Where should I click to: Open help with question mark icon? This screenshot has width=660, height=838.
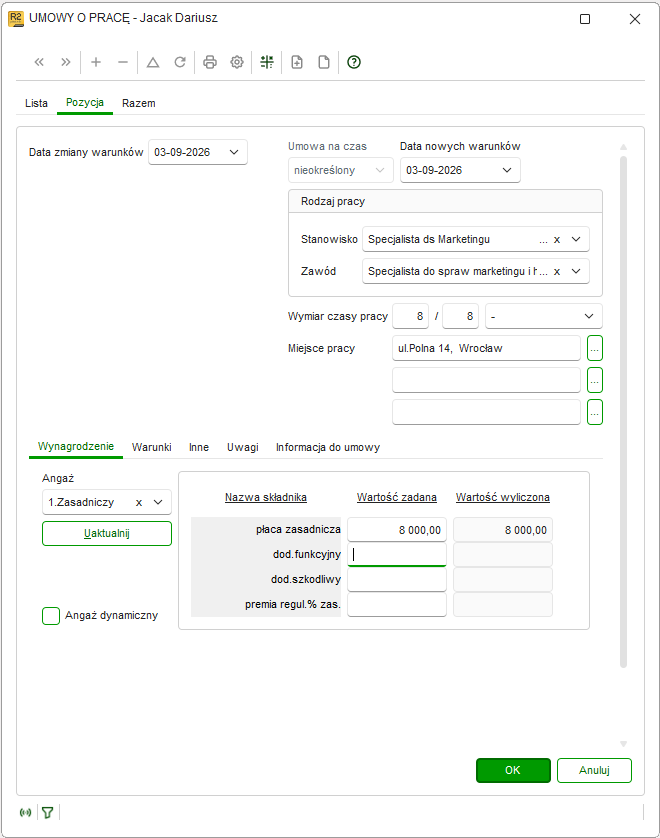[x=354, y=62]
